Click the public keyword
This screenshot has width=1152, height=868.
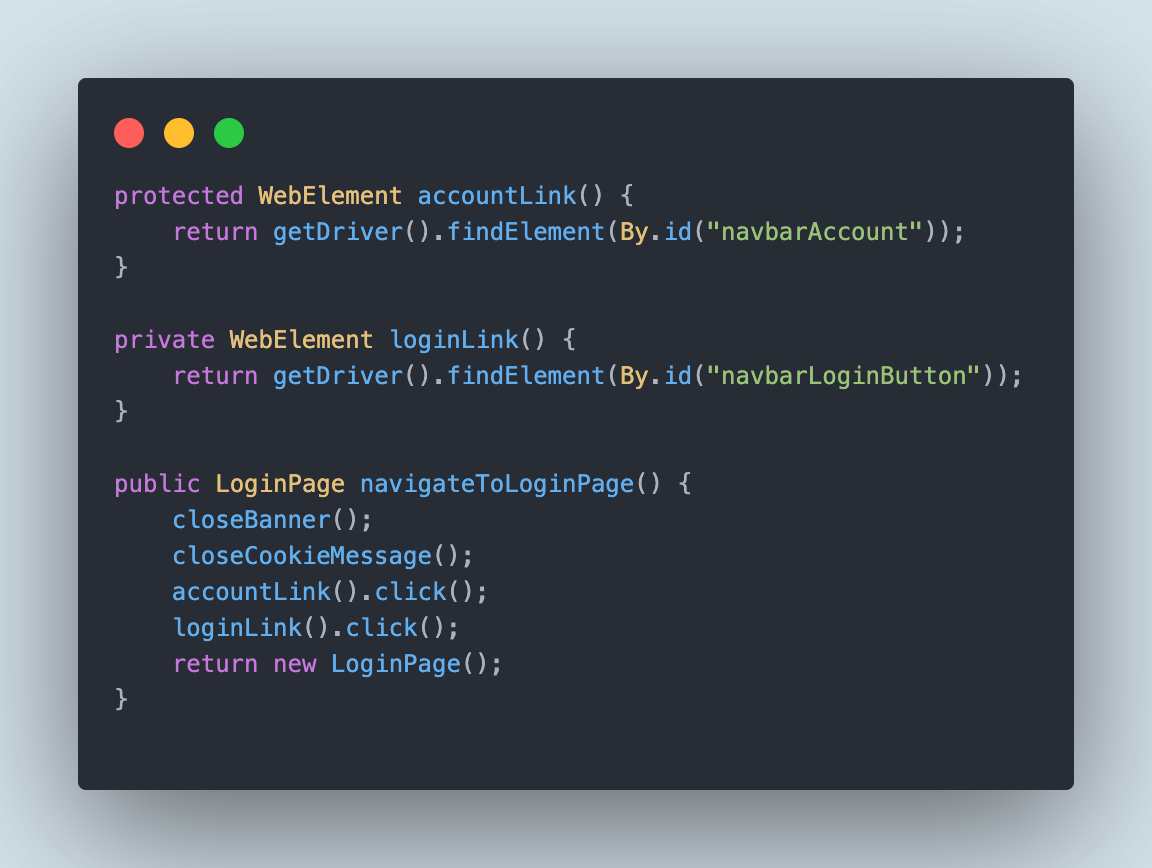[157, 484]
